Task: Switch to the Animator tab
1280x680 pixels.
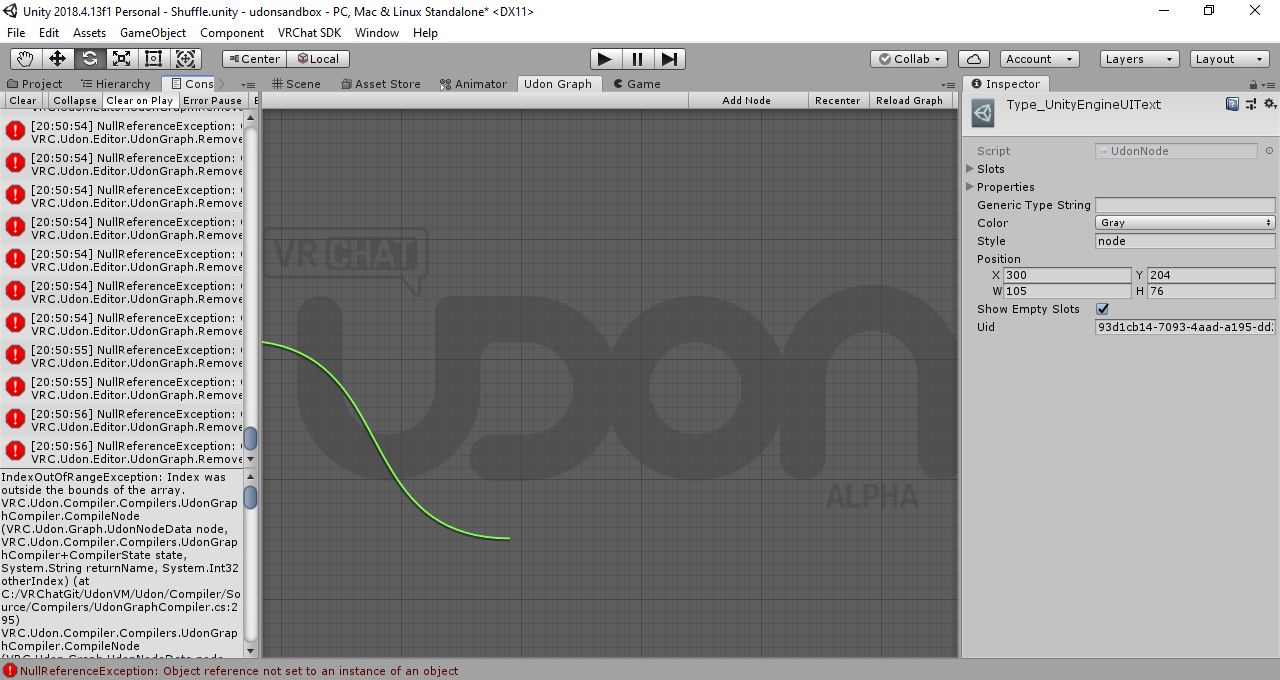Action: (474, 84)
